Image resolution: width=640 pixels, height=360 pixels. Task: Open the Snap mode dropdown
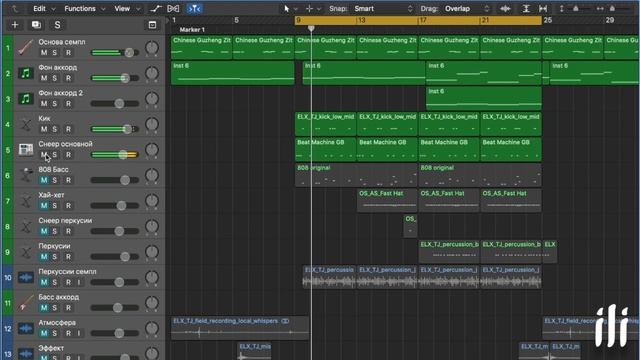(x=383, y=9)
